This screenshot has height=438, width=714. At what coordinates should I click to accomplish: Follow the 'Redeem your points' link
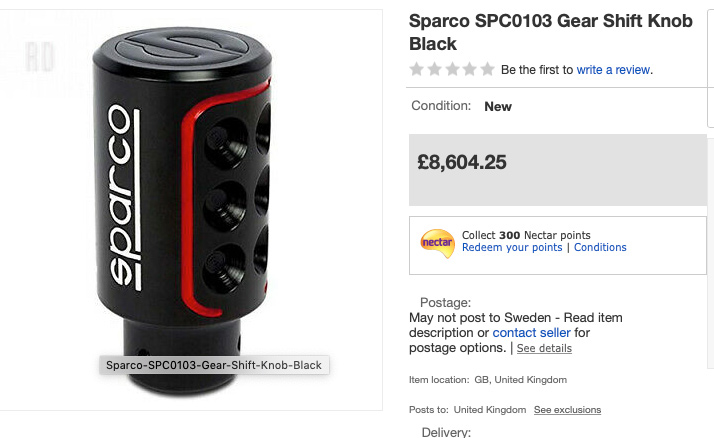pos(512,248)
